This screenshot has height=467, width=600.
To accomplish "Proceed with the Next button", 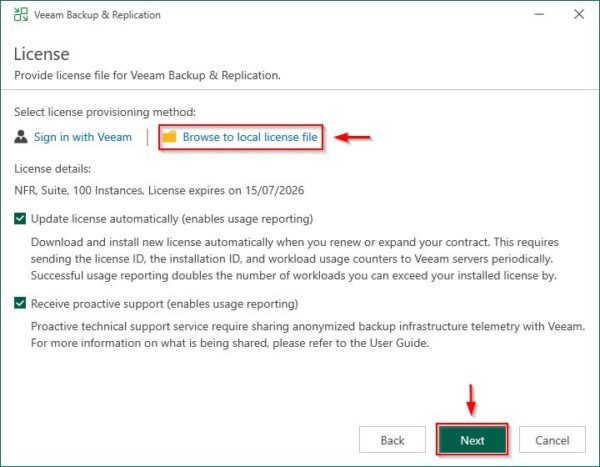I will [472, 440].
